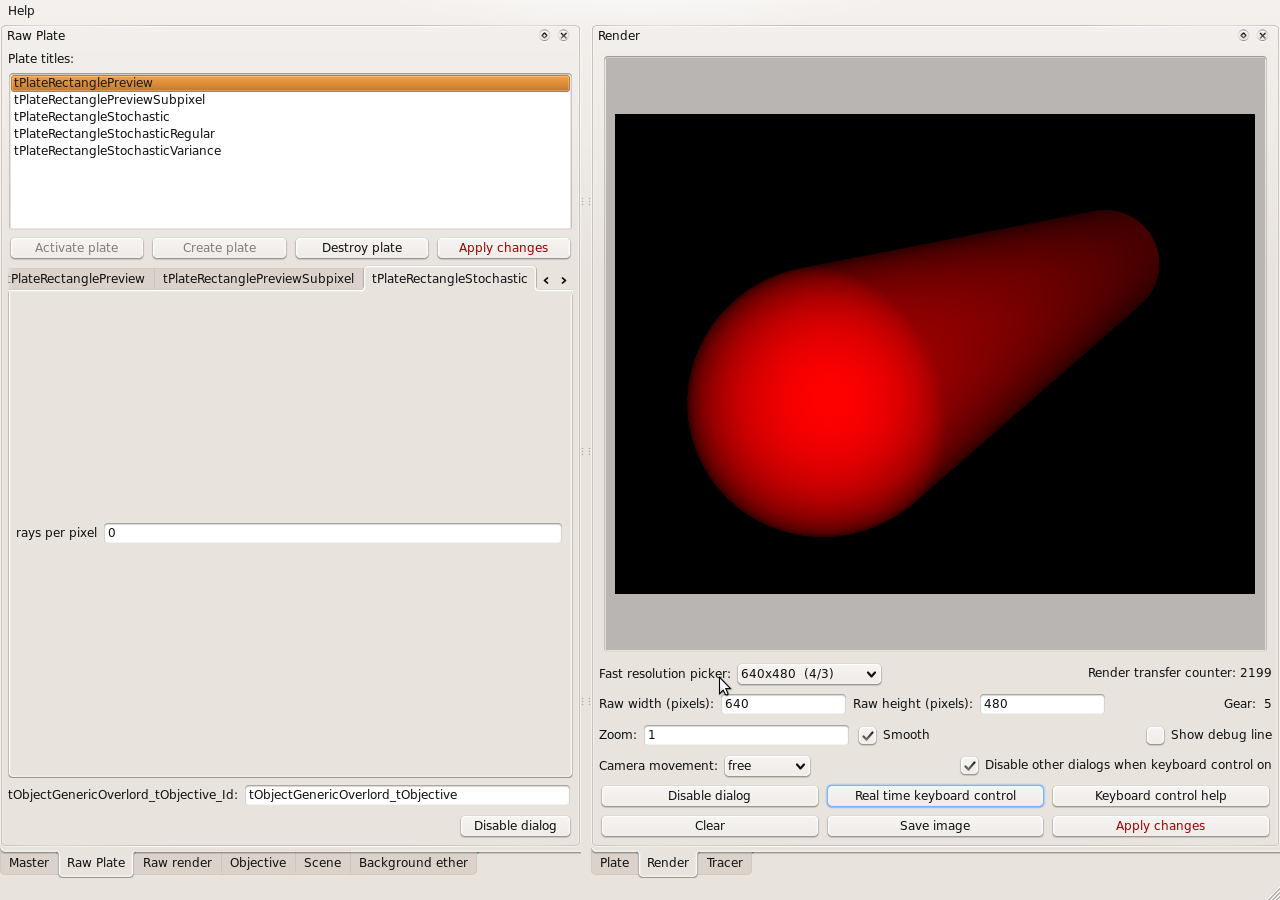The width and height of the screenshot is (1280, 900).
Task: Click the rays per pixel input field
Action: (x=332, y=533)
